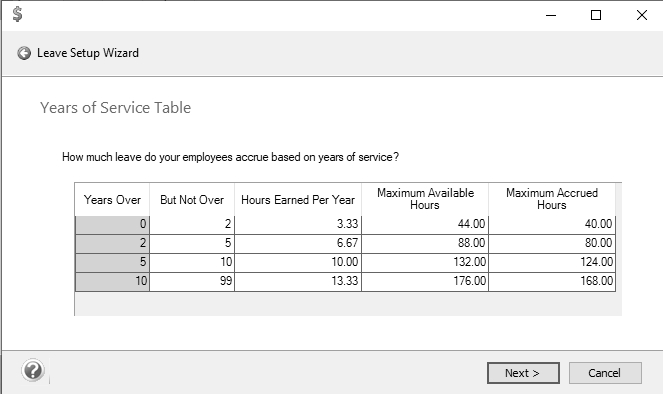This screenshot has height=394, width=663.
Task: Click the Maximum Accrued Hours column header
Action: tap(552, 199)
